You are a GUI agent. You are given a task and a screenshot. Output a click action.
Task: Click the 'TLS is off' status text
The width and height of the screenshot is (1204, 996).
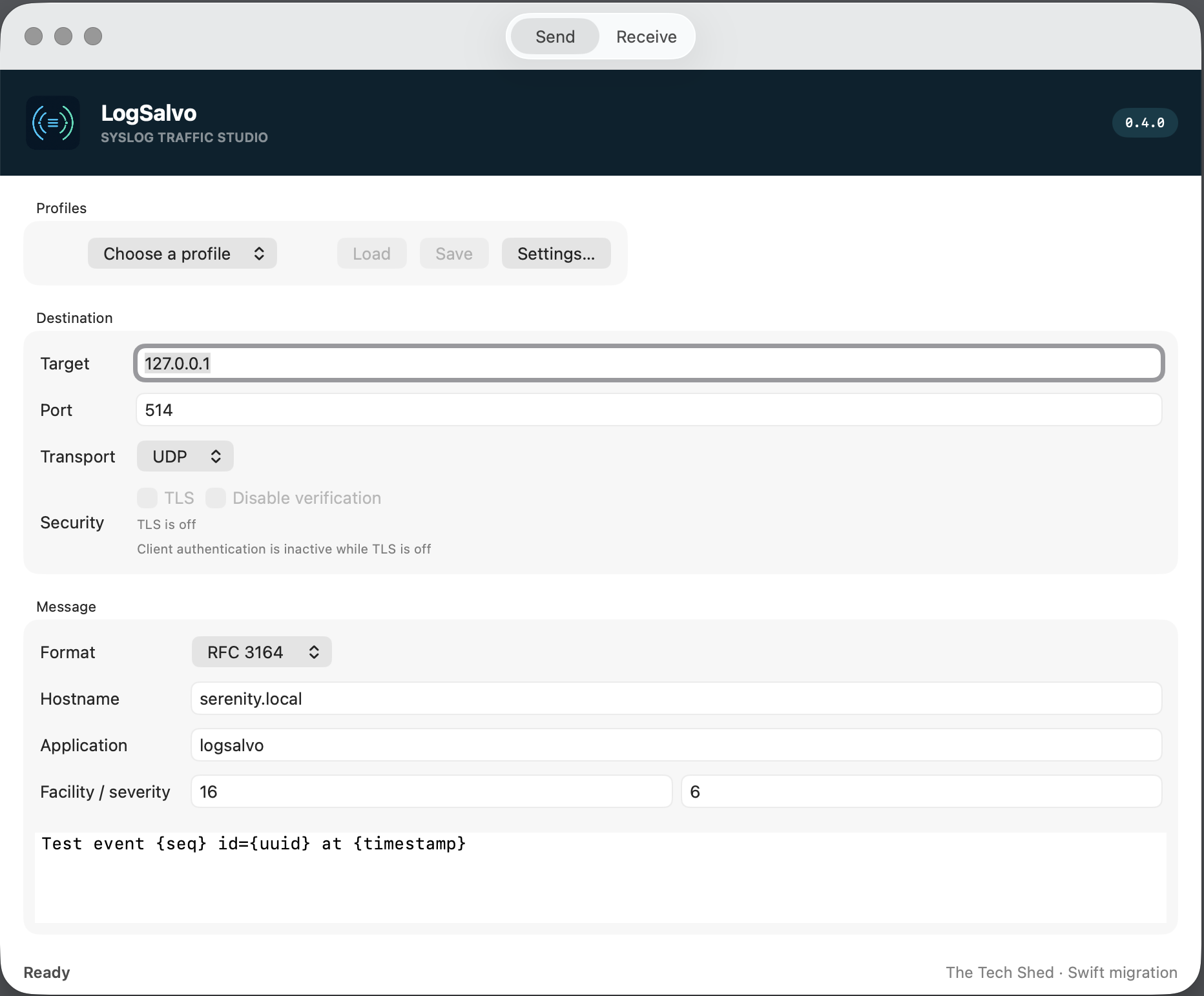tap(167, 524)
